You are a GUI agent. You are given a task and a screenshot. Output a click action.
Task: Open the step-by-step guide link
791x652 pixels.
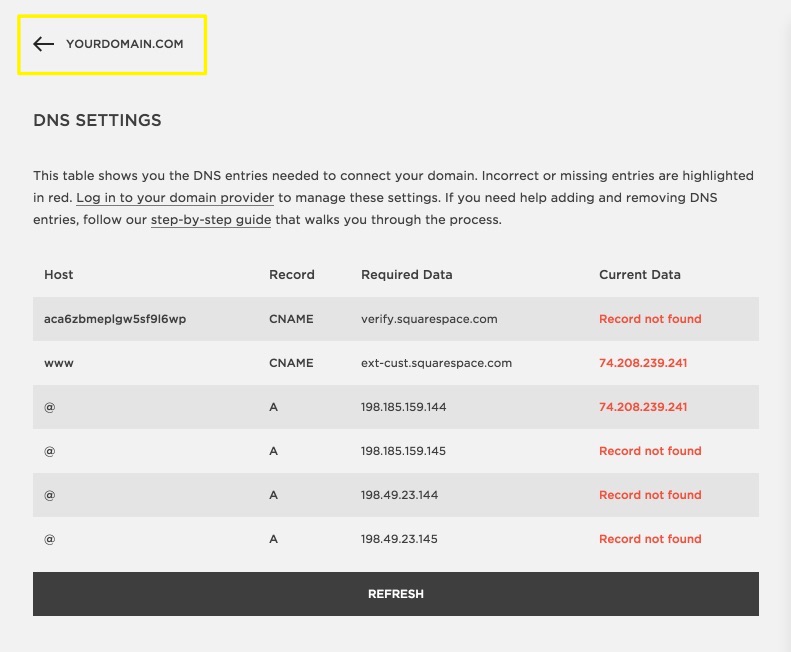[x=211, y=220]
